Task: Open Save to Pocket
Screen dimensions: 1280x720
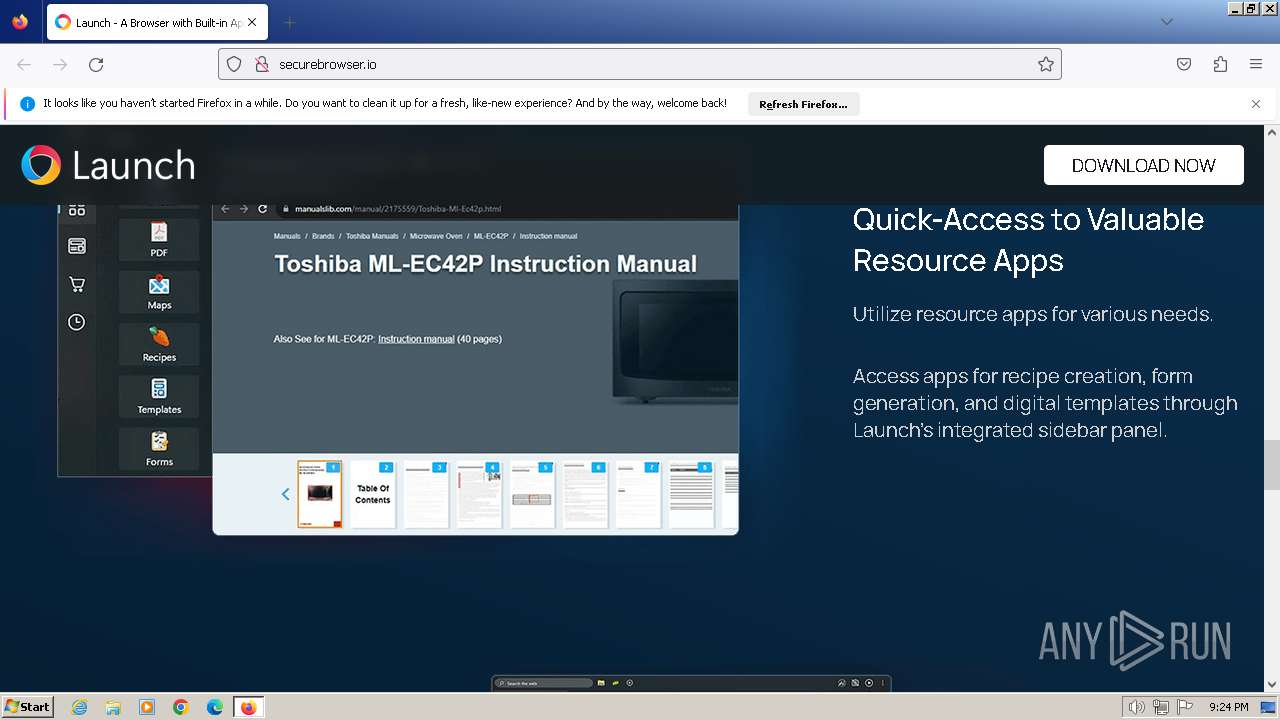Action: pyautogui.click(x=1184, y=64)
